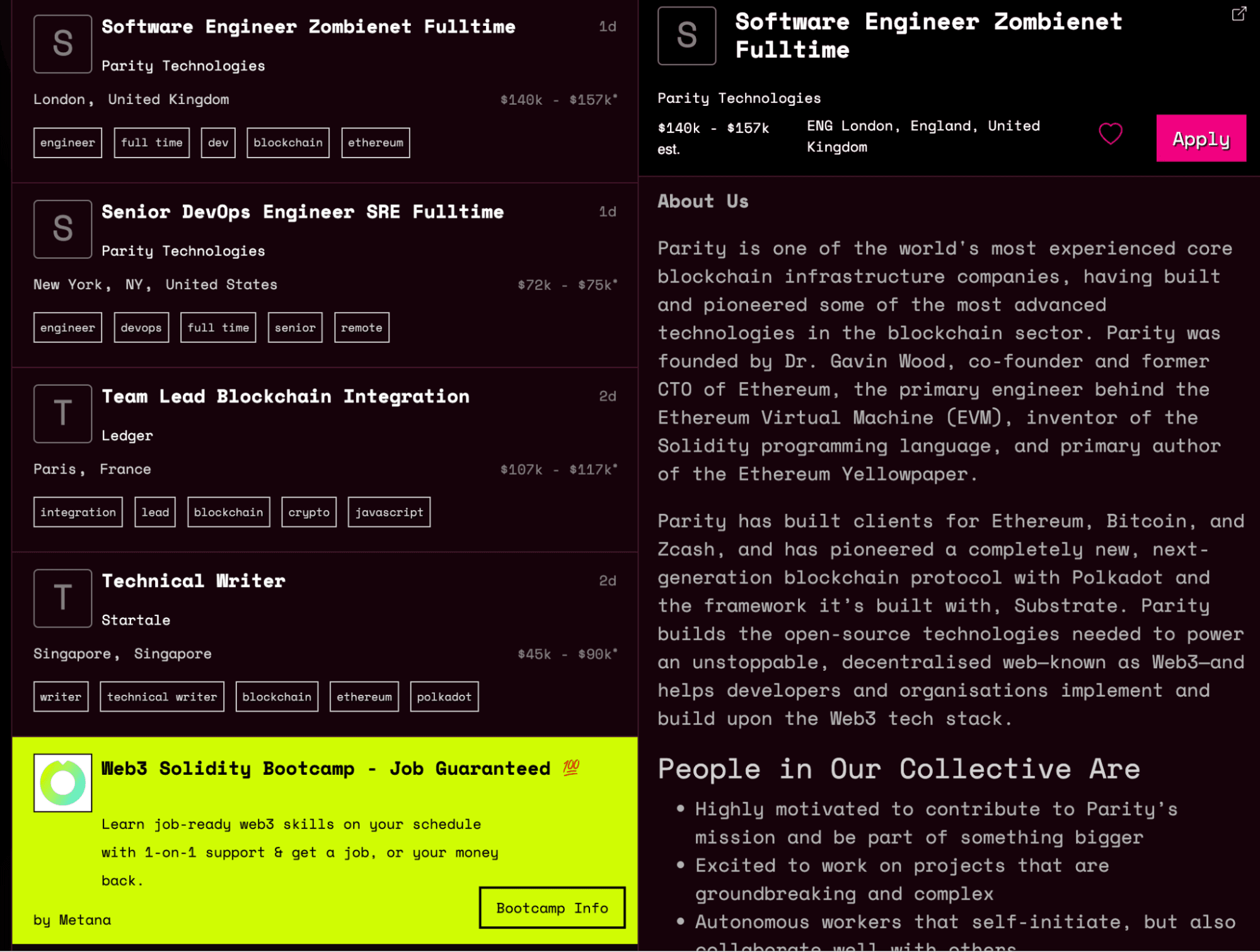Select 'devops' tag
The image size is (1260, 952).
coord(141,328)
